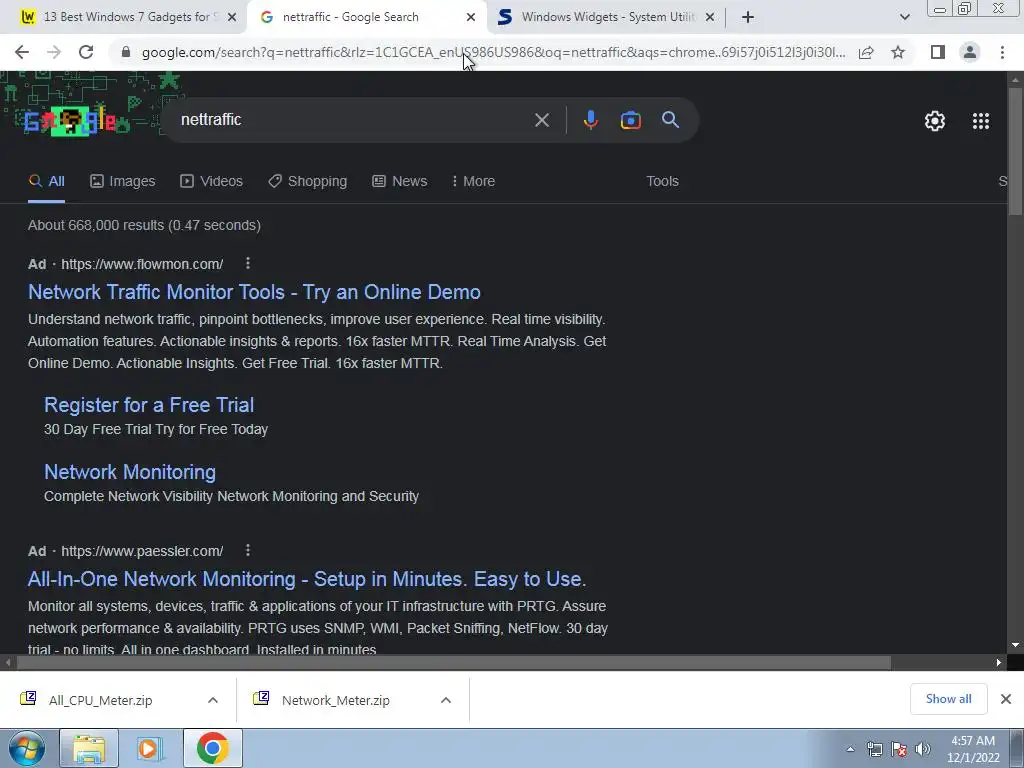Screen dimensions: 1024x768
Task: Switch to Videos results
Action: pyautogui.click(x=212, y=182)
